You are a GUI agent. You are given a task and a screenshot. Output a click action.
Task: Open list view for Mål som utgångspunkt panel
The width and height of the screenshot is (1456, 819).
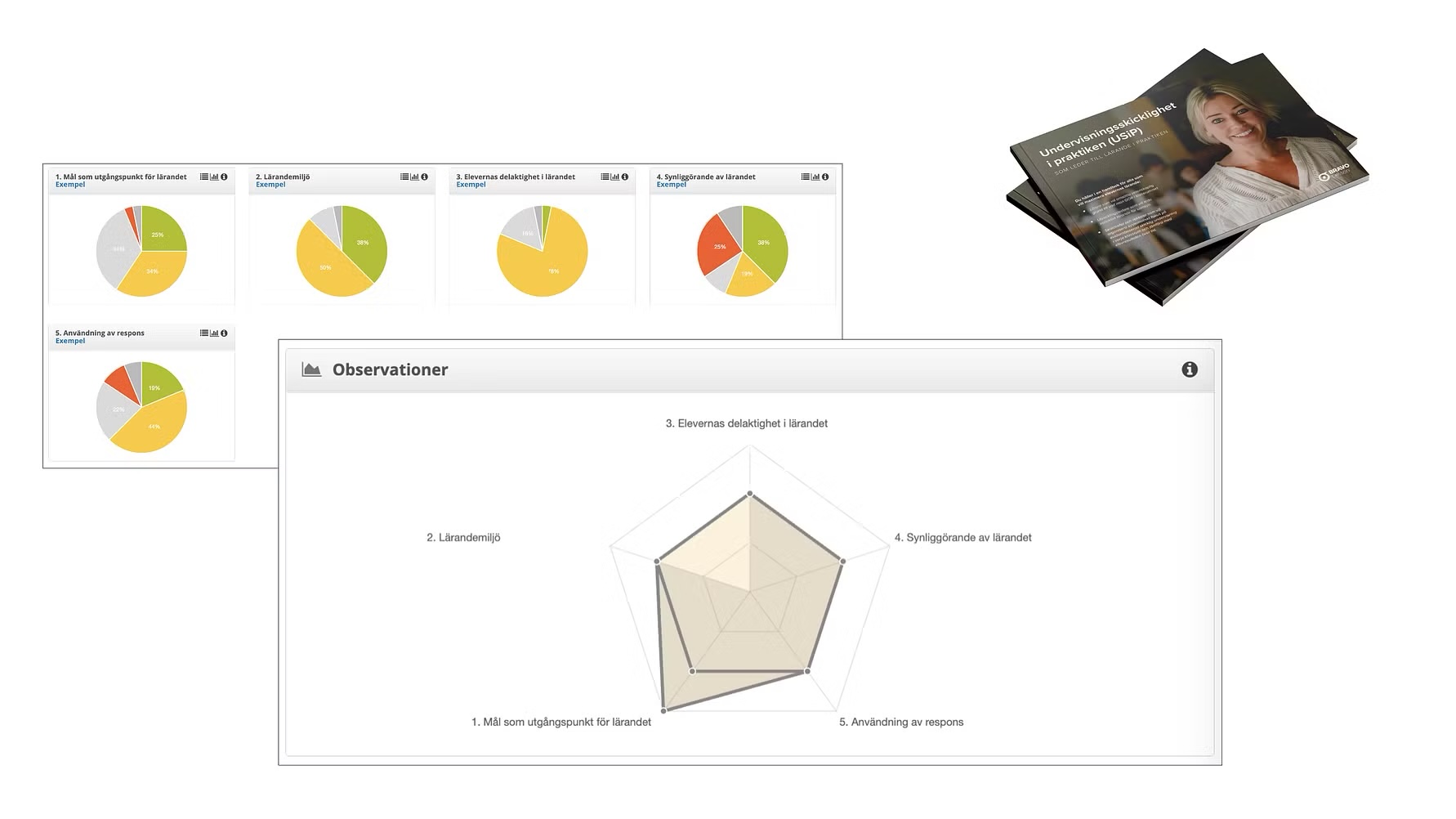(203, 177)
